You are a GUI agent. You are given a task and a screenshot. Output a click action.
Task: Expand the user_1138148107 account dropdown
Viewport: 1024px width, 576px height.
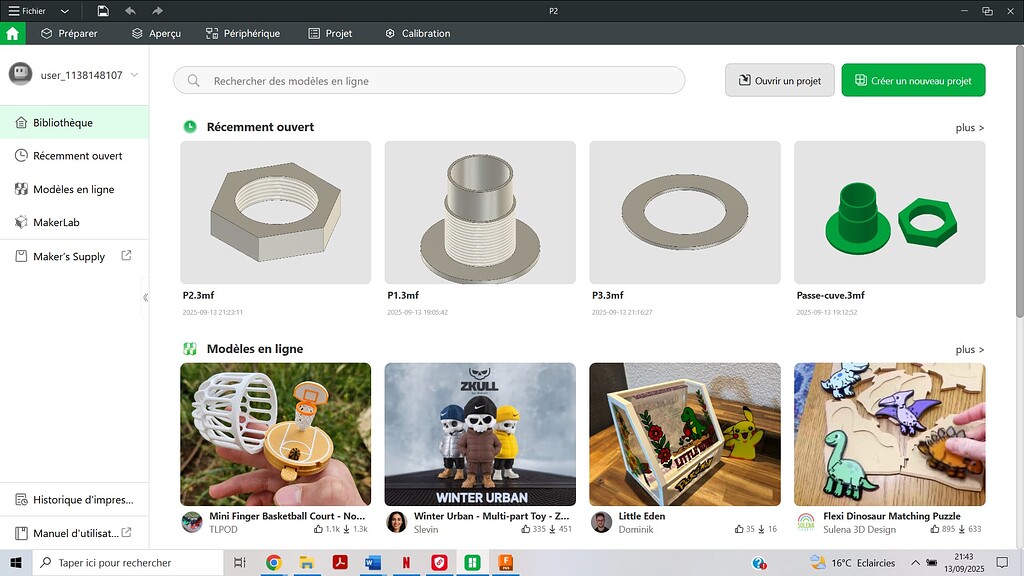click(x=135, y=74)
